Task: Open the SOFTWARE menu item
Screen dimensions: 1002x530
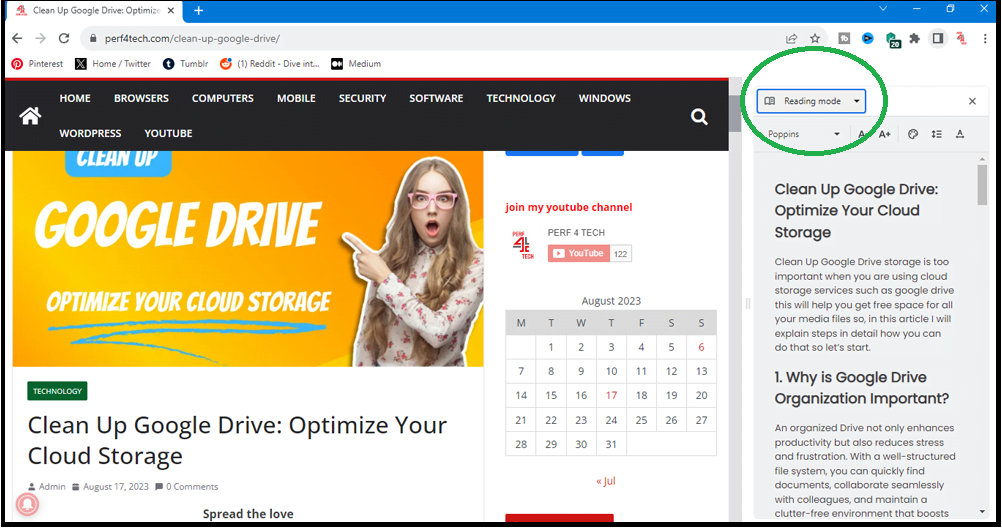Action: click(x=436, y=98)
